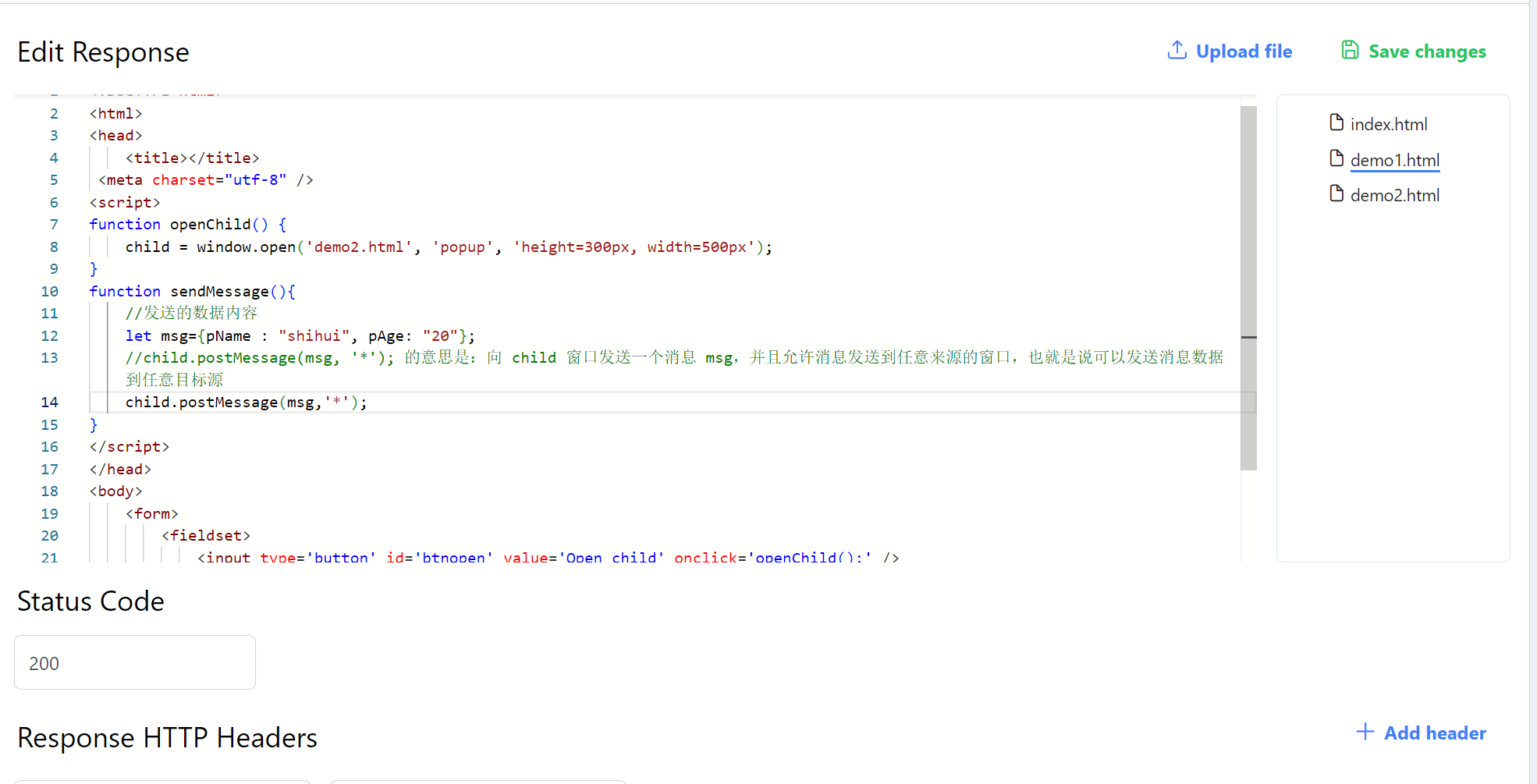
Task: Click the Upload file label
Action: pyautogui.click(x=1244, y=51)
